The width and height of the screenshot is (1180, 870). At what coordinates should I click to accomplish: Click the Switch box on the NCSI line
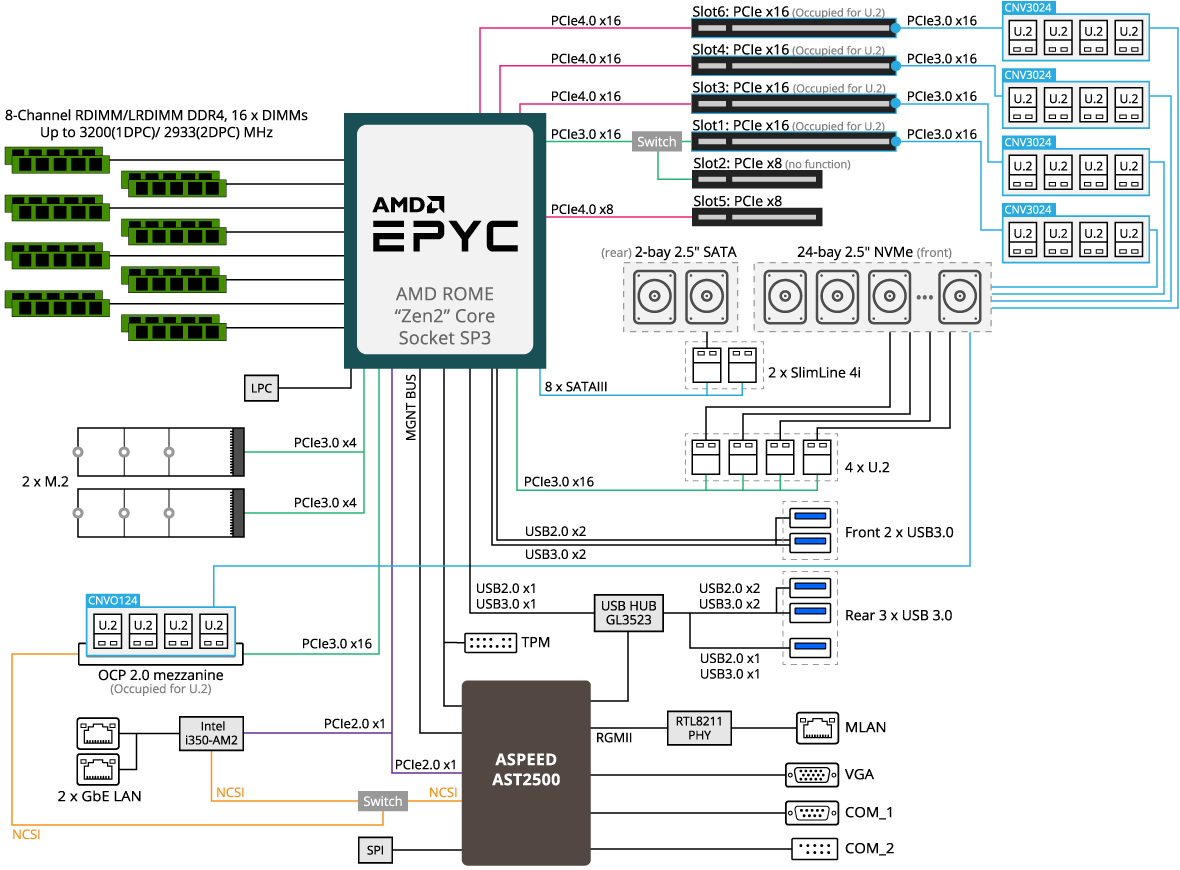coord(382,801)
